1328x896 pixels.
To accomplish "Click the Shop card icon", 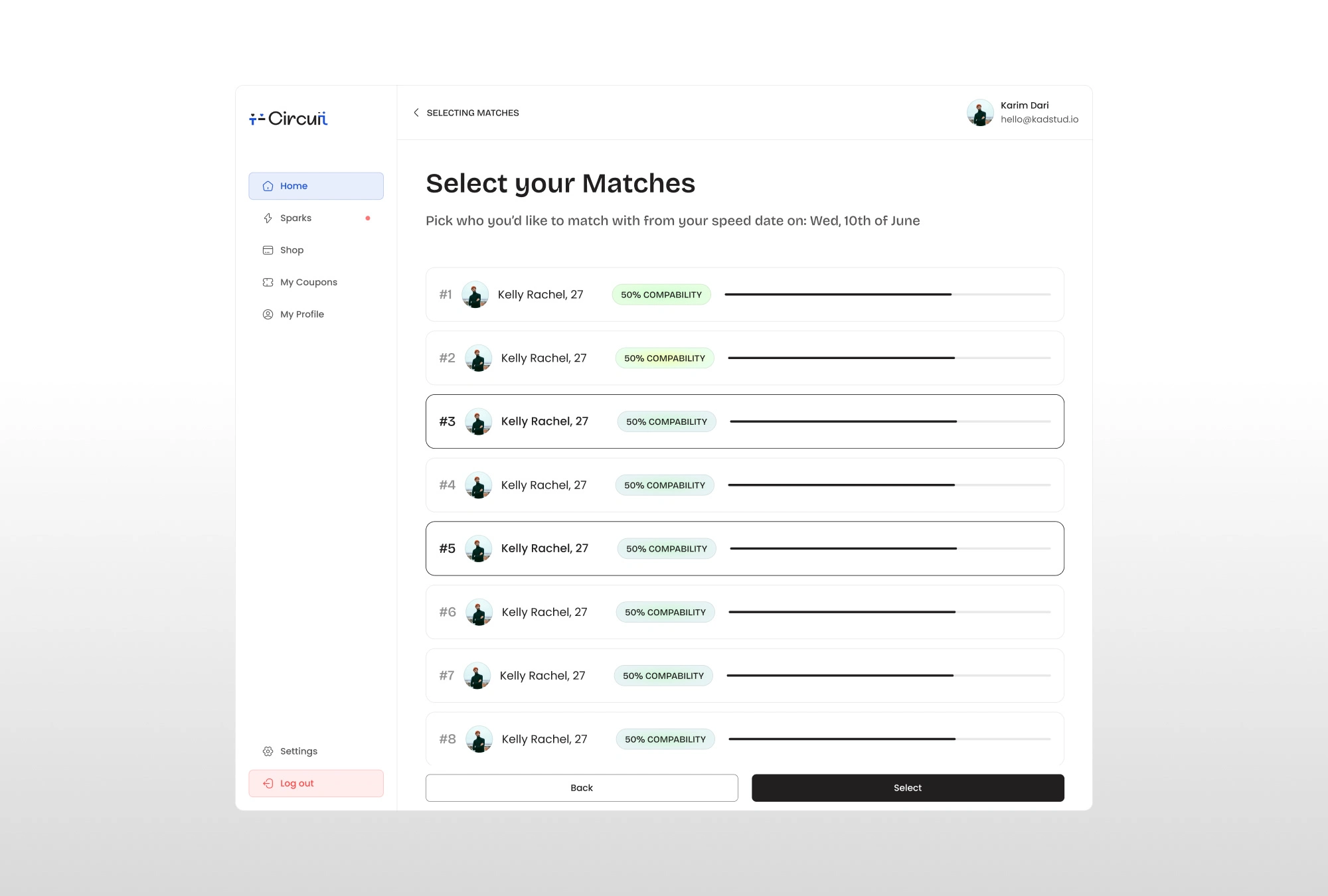I will tap(268, 250).
